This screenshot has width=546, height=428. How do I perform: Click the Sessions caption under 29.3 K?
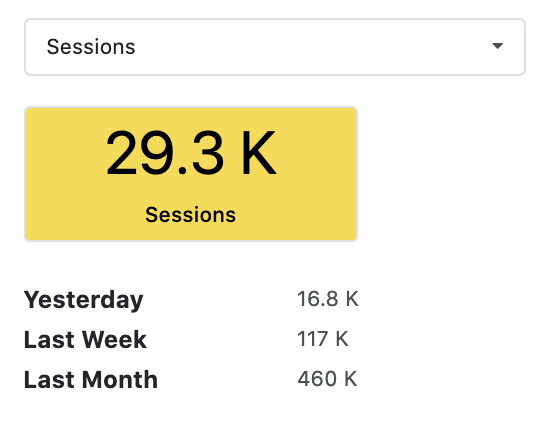point(190,215)
